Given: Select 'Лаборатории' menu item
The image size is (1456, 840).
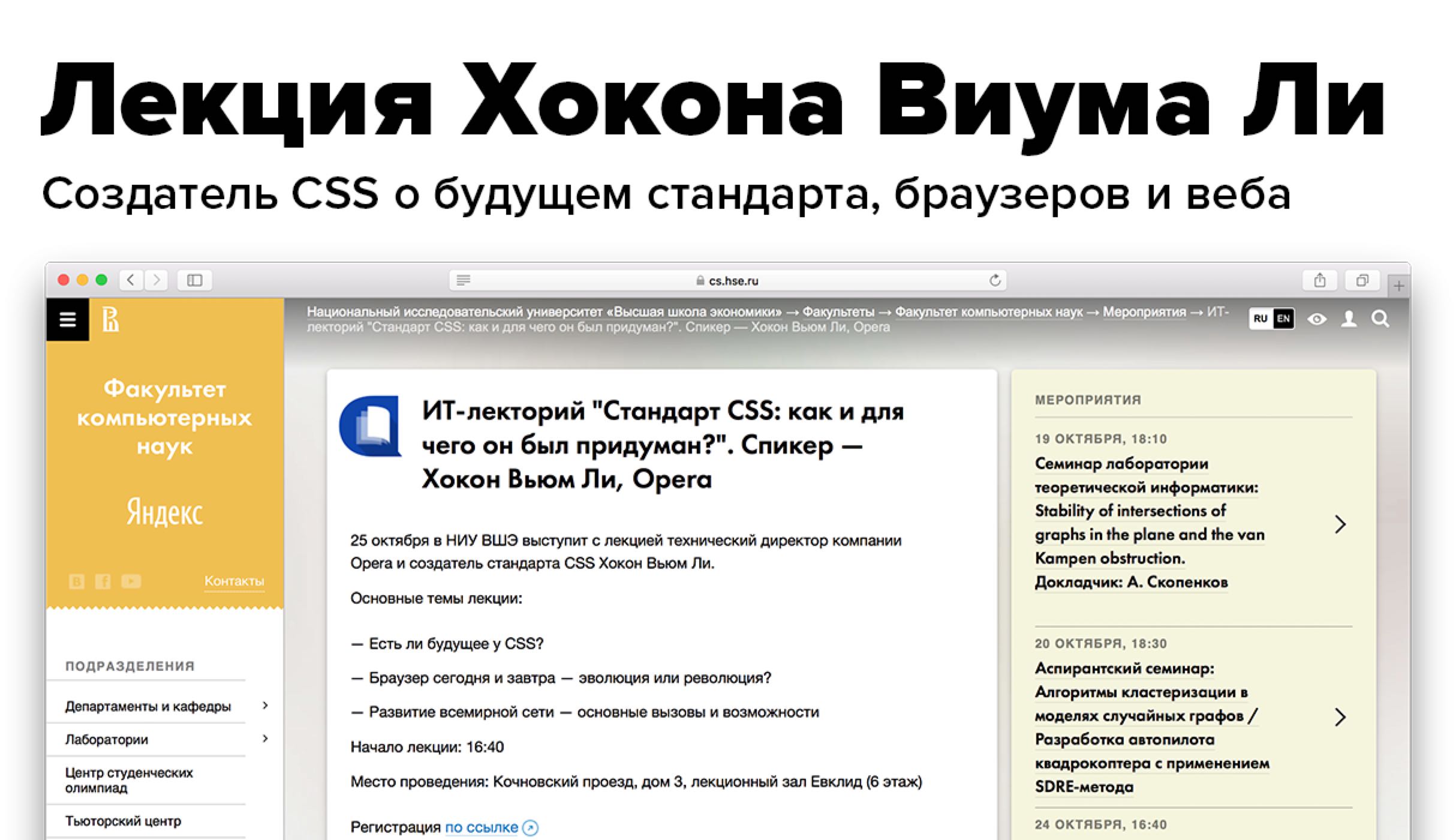Looking at the screenshot, I should point(107,739).
